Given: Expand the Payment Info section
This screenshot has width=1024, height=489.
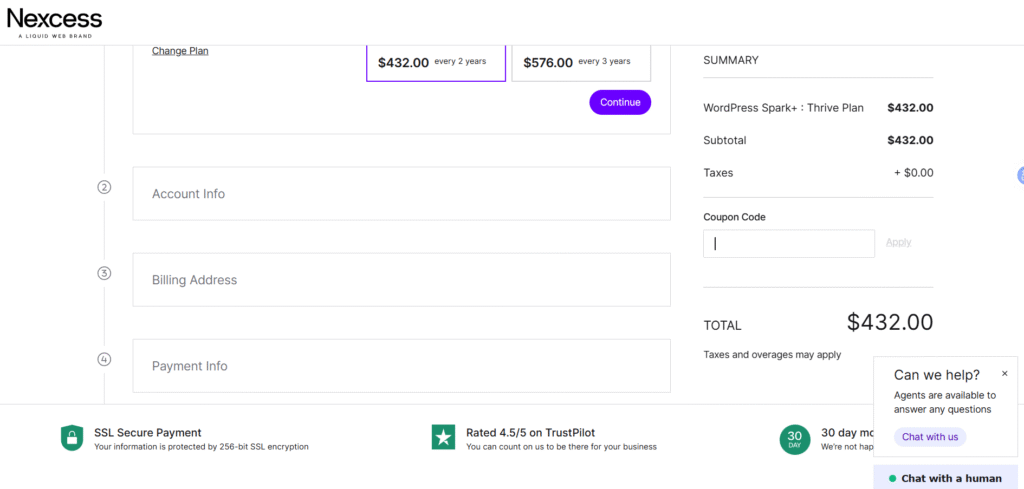Looking at the screenshot, I should pyautogui.click(x=401, y=366).
